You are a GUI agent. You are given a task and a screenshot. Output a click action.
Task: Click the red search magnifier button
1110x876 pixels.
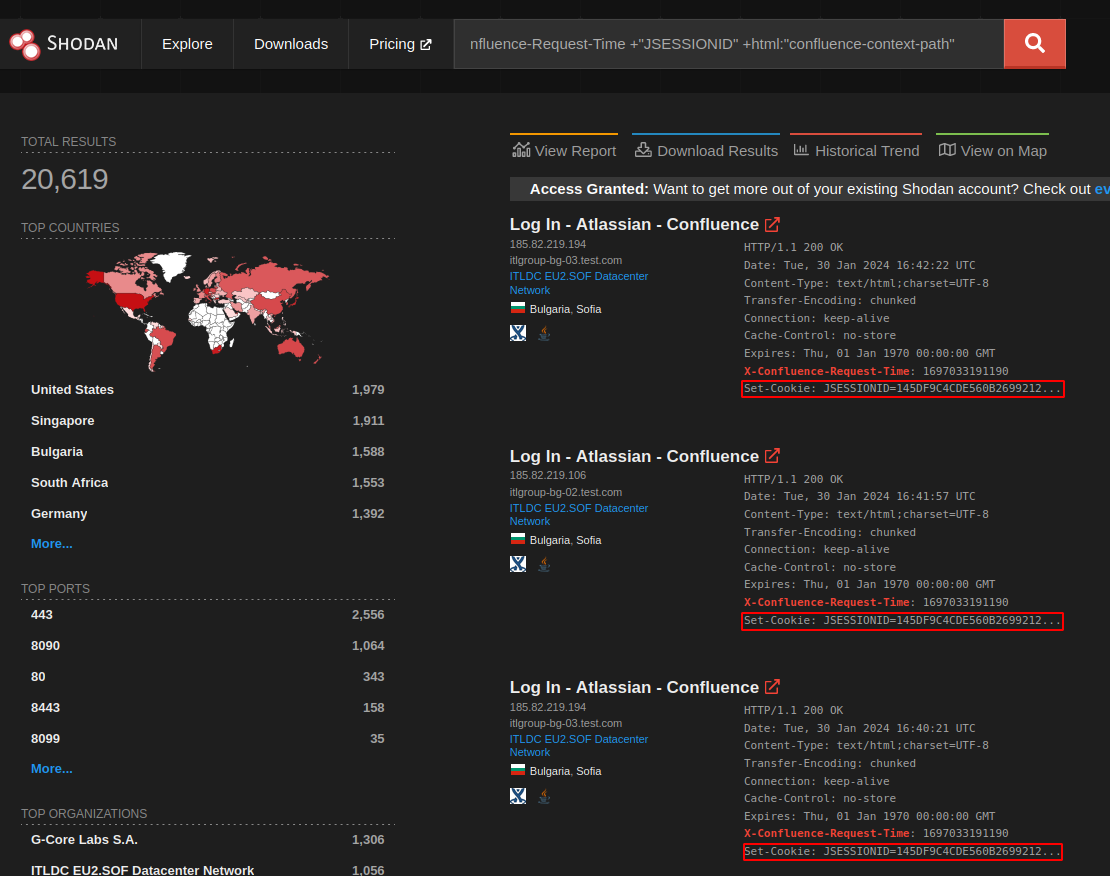[x=1034, y=43]
